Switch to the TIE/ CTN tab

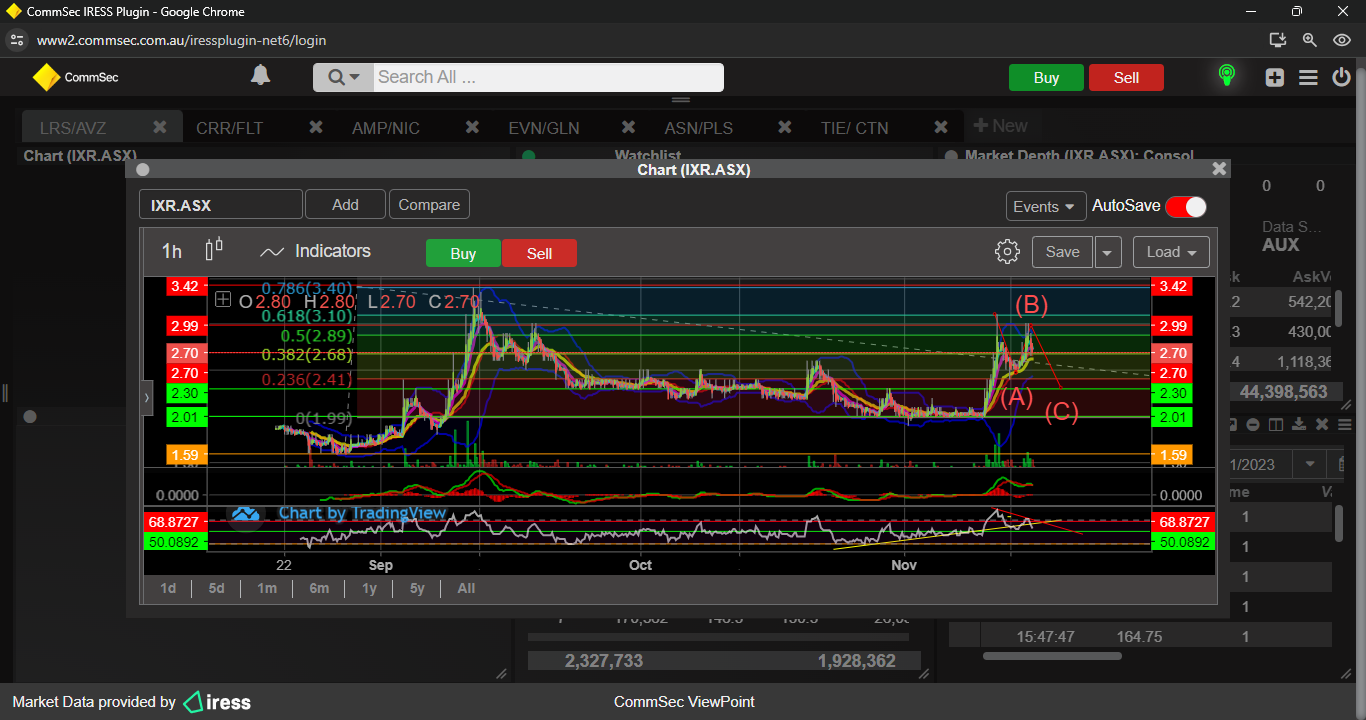[854, 128]
